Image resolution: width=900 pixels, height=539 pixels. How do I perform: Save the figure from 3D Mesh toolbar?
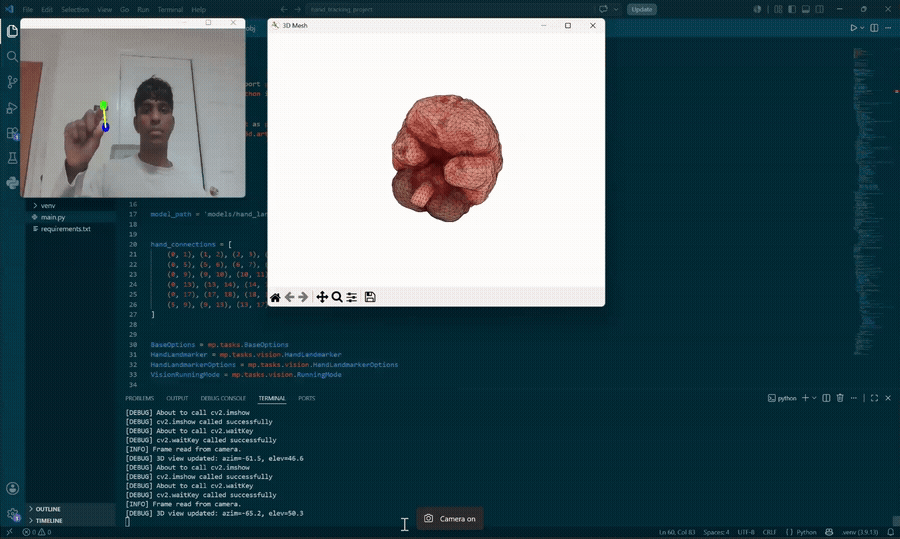coord(370,297)
